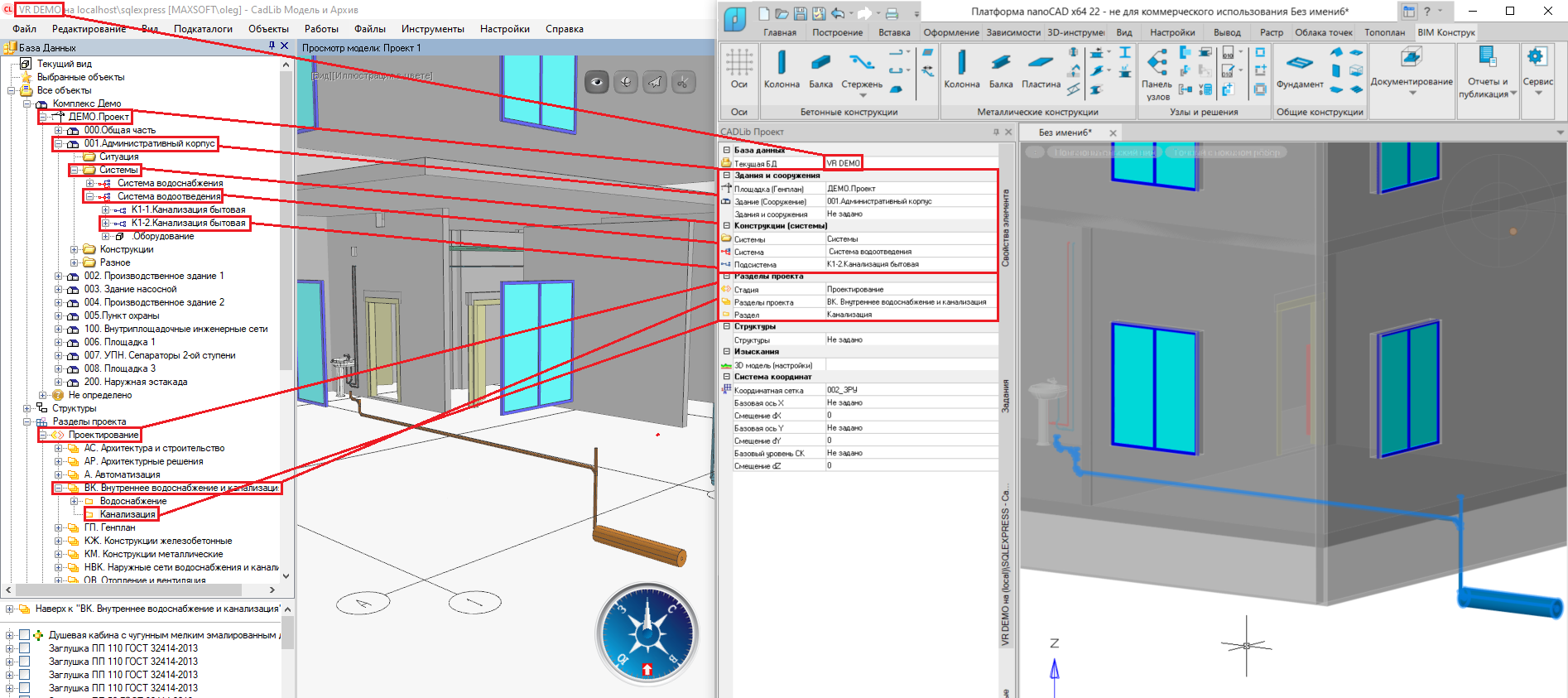Check the Душевая кабина item checkbox

point(25,635)
